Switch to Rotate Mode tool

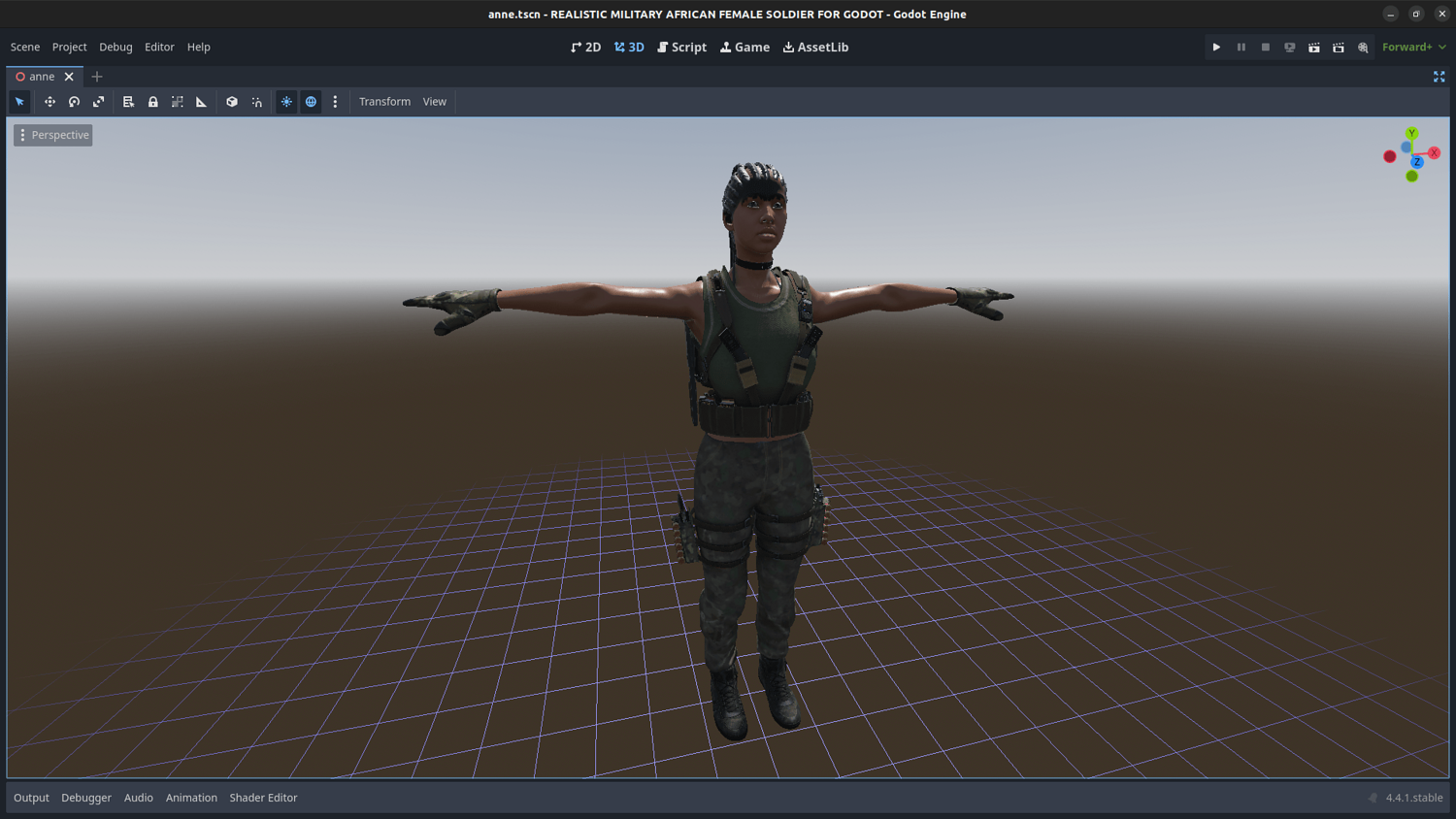point(74,102)
